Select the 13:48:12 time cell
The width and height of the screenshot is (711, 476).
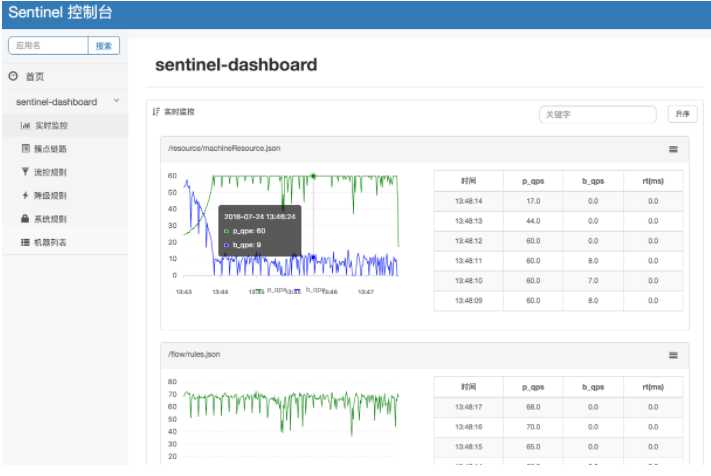click(x=468, y=241)
